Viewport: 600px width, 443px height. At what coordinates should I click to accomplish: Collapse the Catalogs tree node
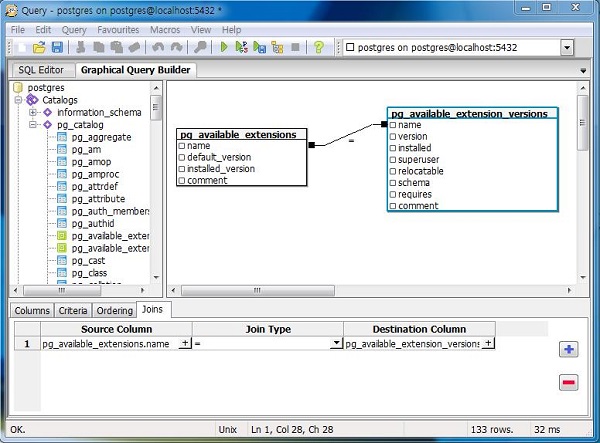click(x=18, y=100)
